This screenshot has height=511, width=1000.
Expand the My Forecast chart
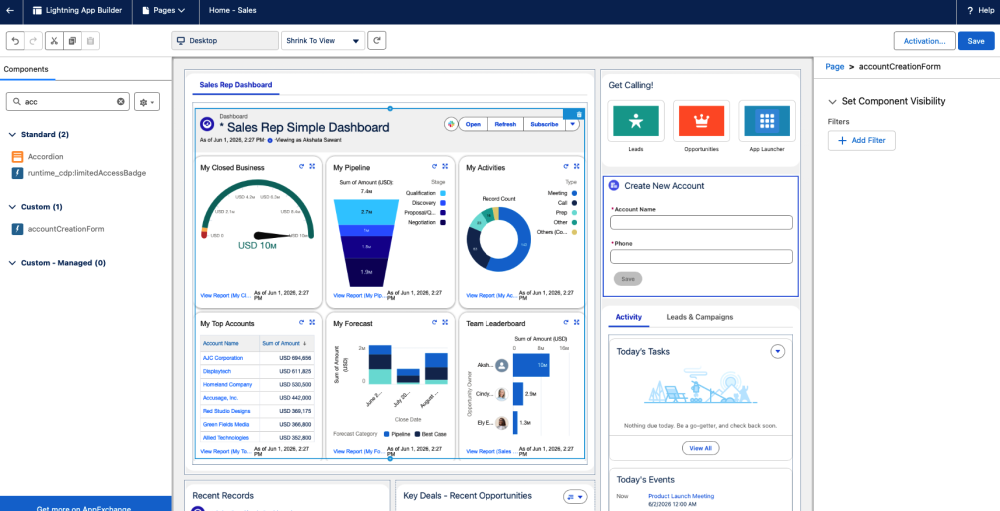(445, 323)
